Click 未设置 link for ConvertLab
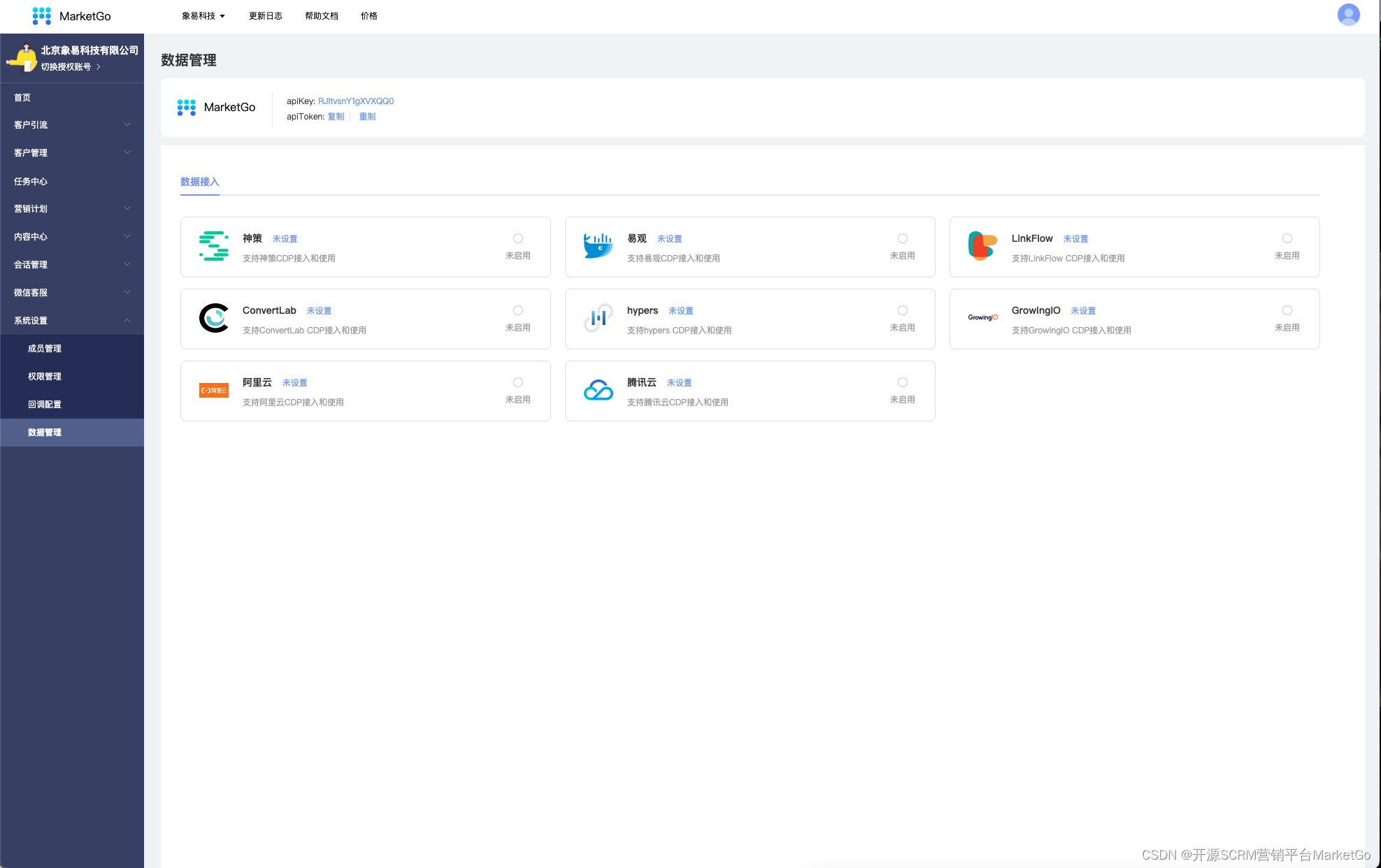This screenshot has width=1381, height=868. click(x=319, y=311)
